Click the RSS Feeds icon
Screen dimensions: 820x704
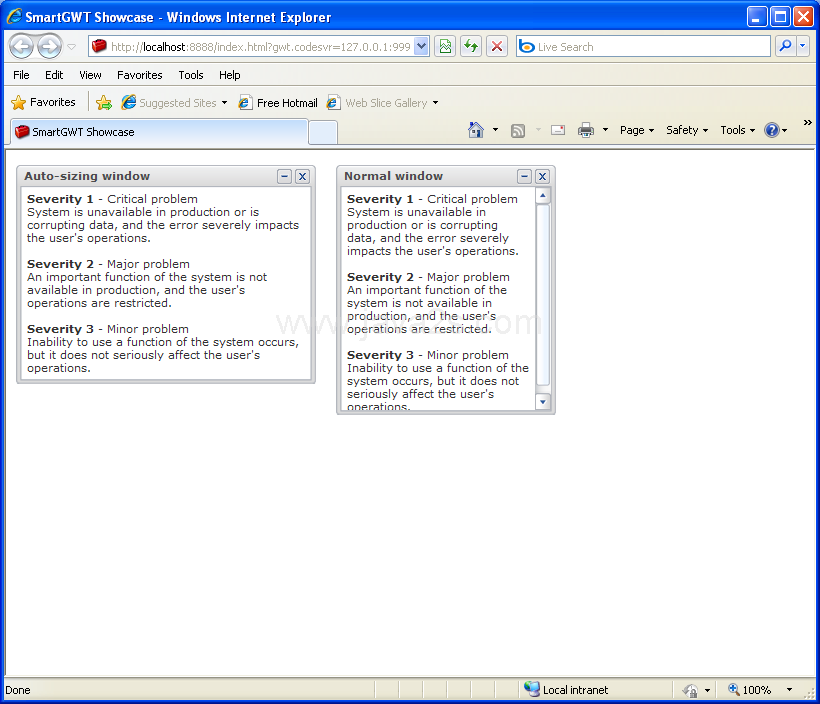click(518, 130)
